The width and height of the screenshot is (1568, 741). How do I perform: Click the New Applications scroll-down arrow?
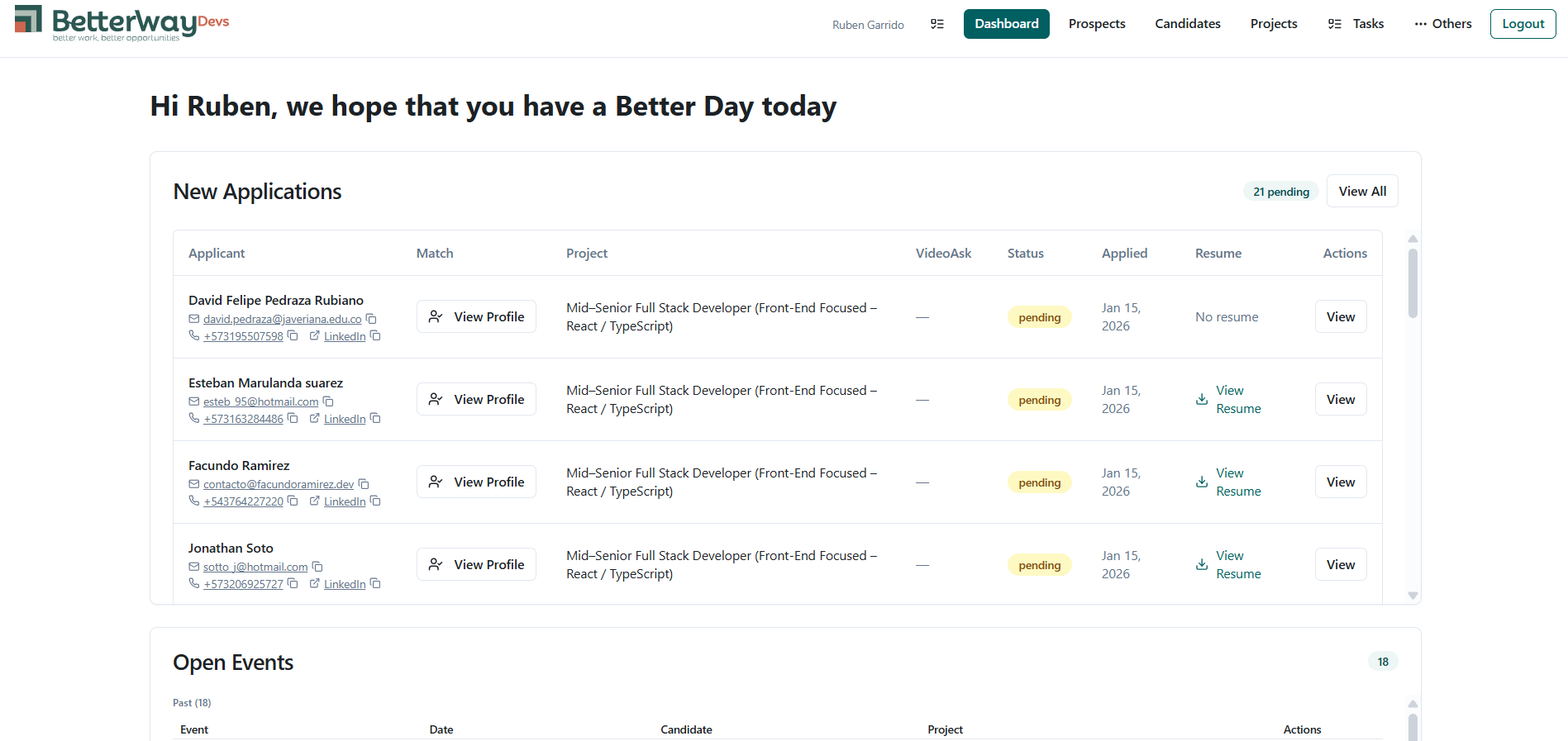pos(1413,596)
